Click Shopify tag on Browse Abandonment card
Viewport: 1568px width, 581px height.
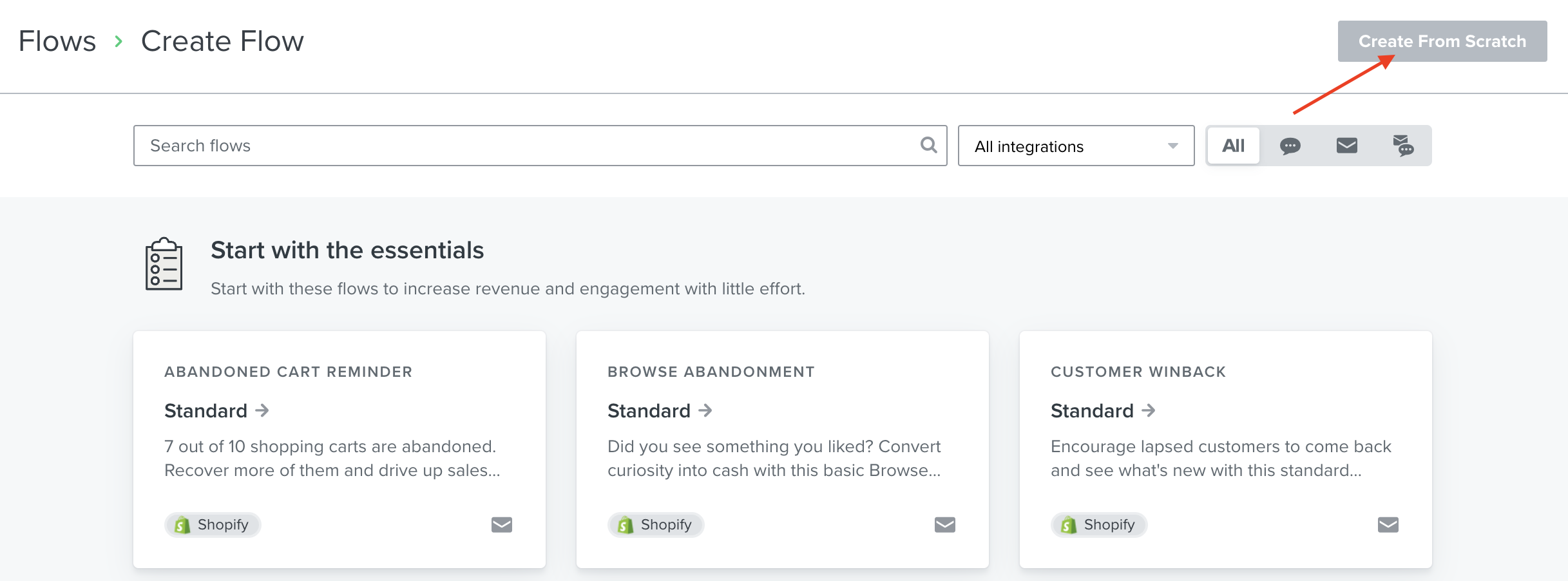(656, 525)
